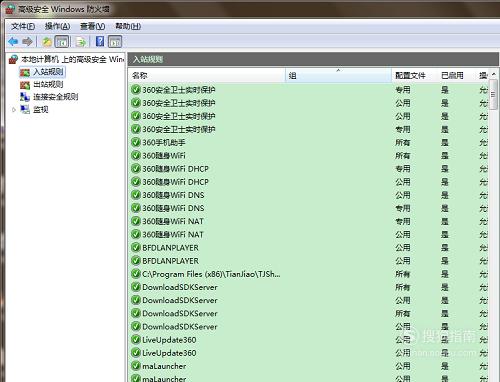The image size is (500, 382).
Task: Sort by the 组 column header
Action: (x=338, y=76)
